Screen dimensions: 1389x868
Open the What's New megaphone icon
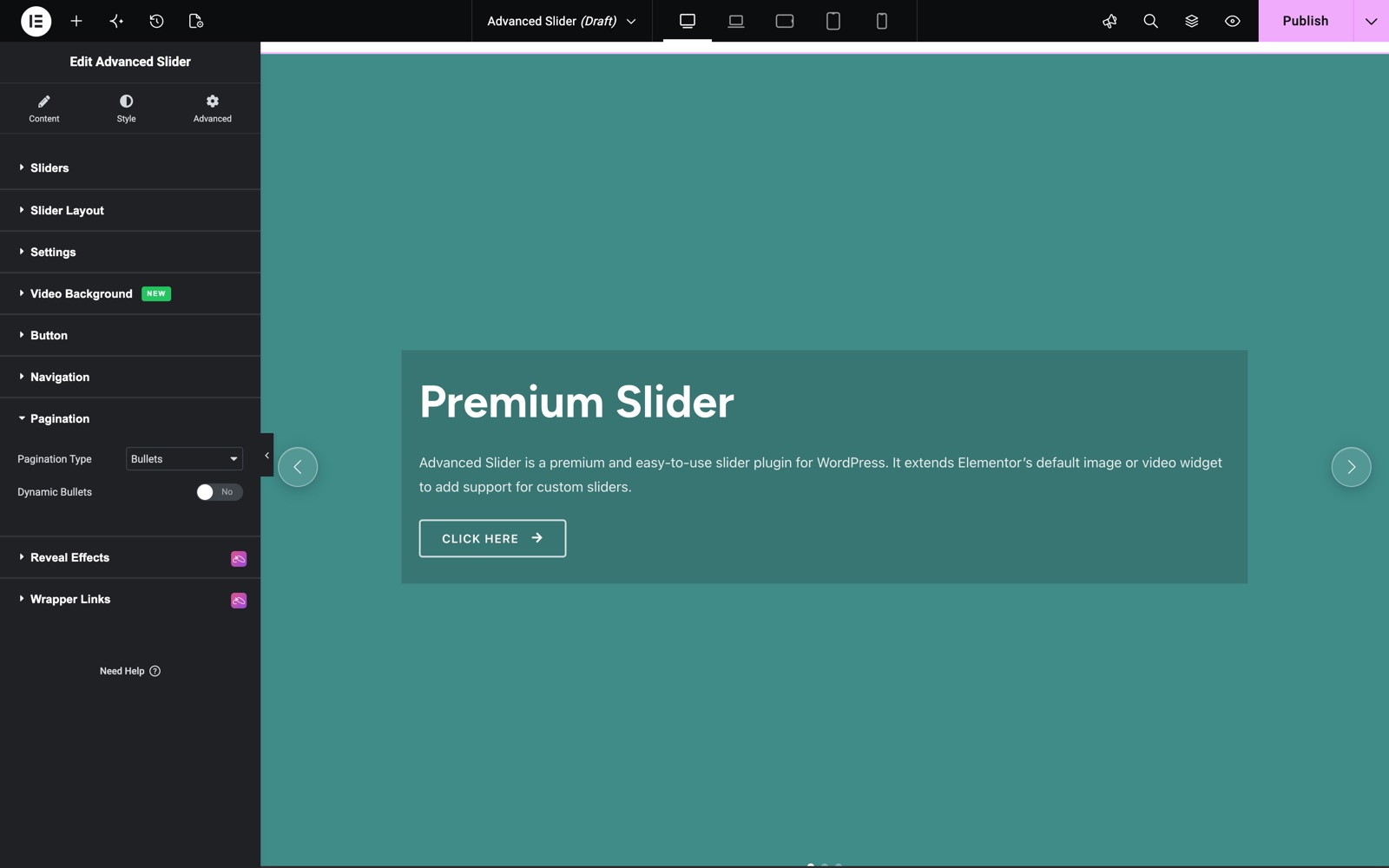tap(1109, 21)
